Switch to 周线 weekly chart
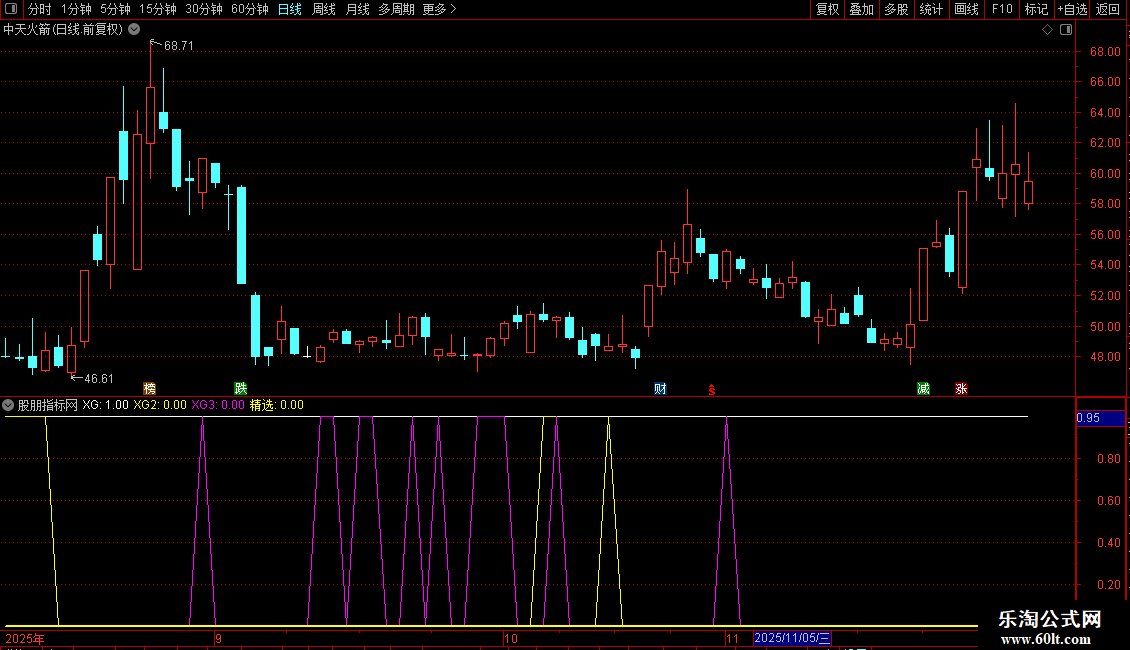Screen dimensions: 1130x650 pyautogui.click(x=324, y=9)
